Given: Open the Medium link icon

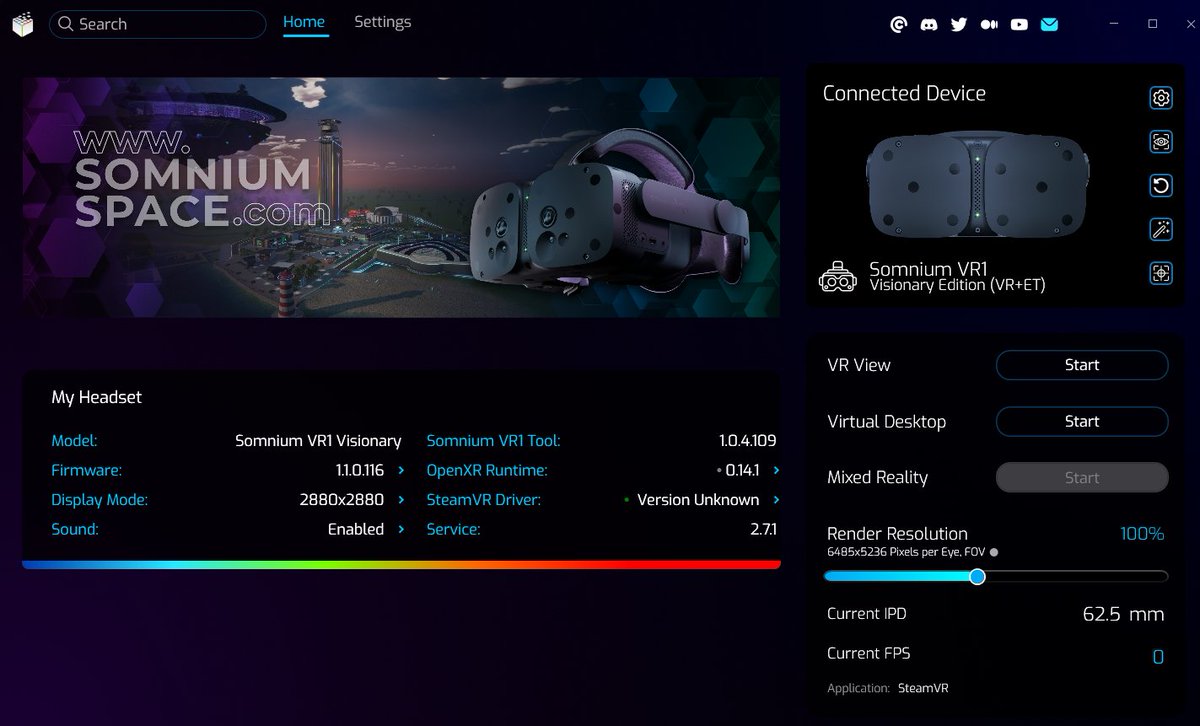Looking at the screenshot, I should click(x=989, y=24).
